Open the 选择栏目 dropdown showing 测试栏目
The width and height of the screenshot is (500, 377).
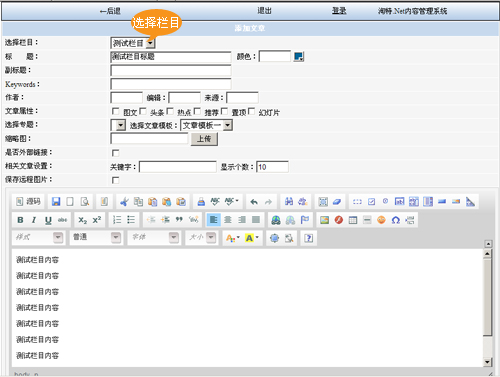(x=133, y=43)
